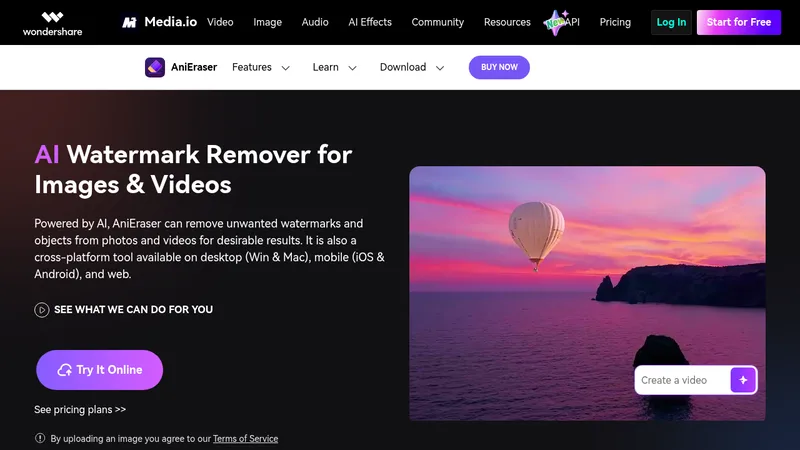Screen dimensions: 800x450
Task: Click the AniEraser app icon
Action: tap(155, 67)
